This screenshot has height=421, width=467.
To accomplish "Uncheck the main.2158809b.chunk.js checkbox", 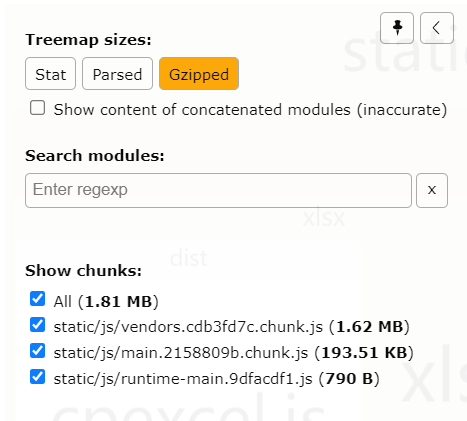I will 37,351.
